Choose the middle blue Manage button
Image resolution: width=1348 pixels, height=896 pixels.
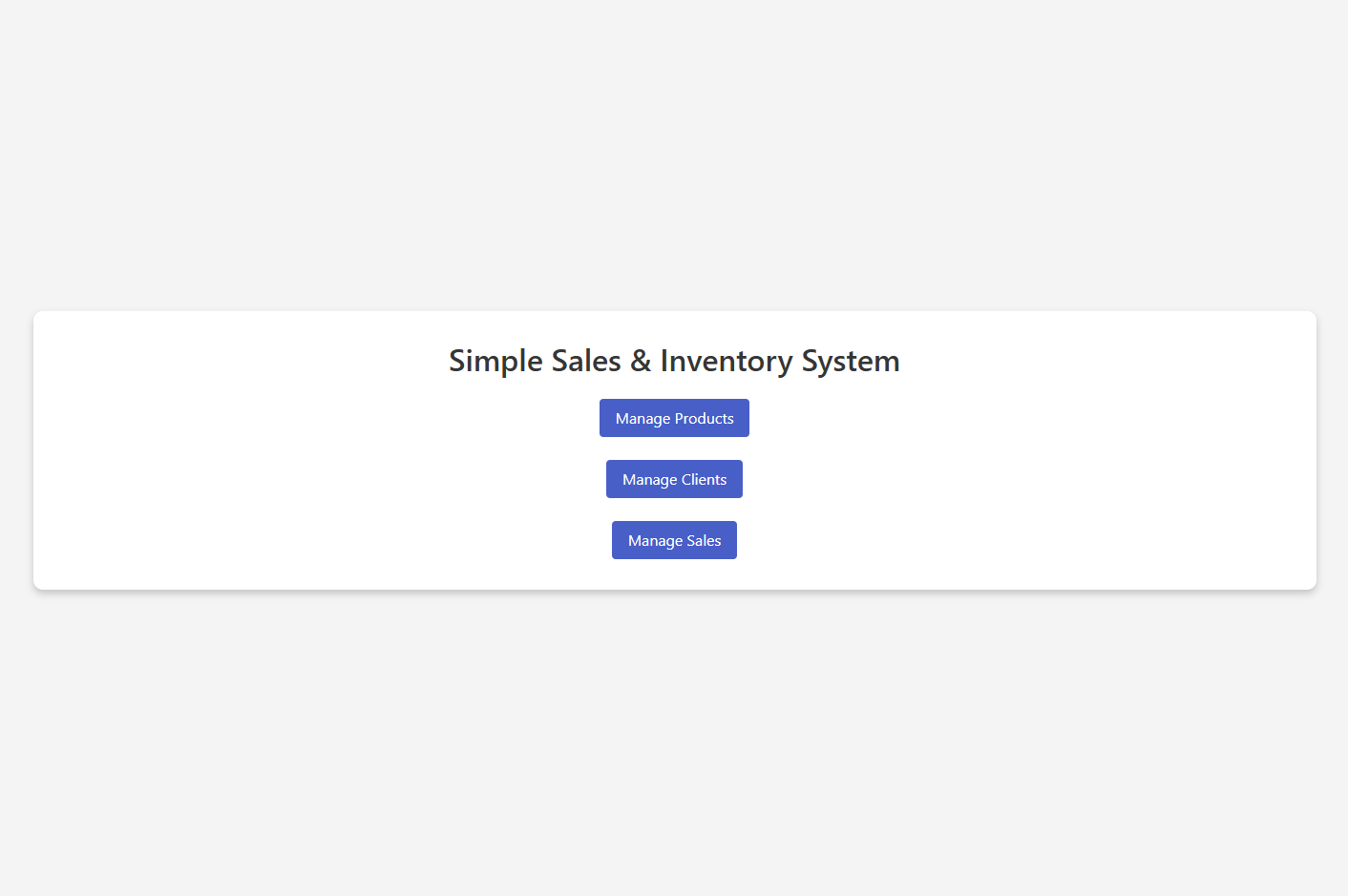pyautogui.click(x=674, y=479)
